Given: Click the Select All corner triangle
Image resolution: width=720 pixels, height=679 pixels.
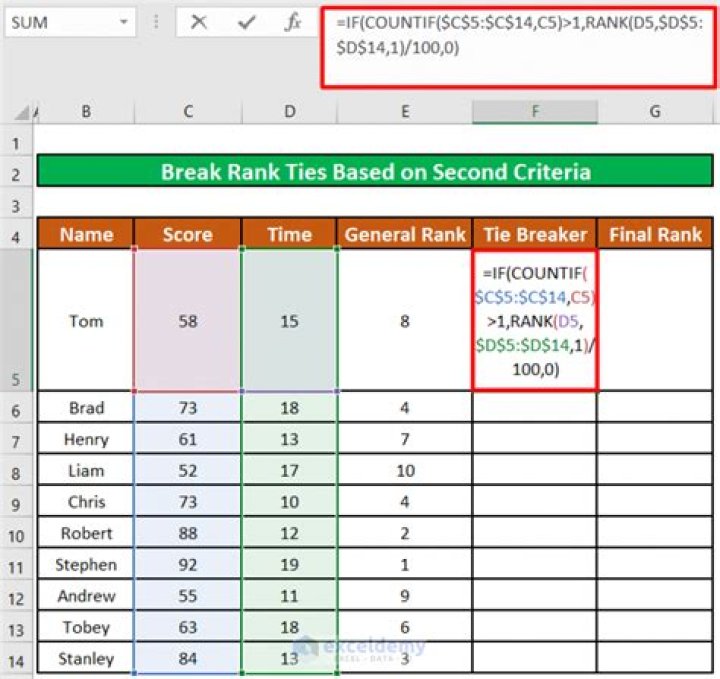Looking at the screenshot, I should [22, 112].
